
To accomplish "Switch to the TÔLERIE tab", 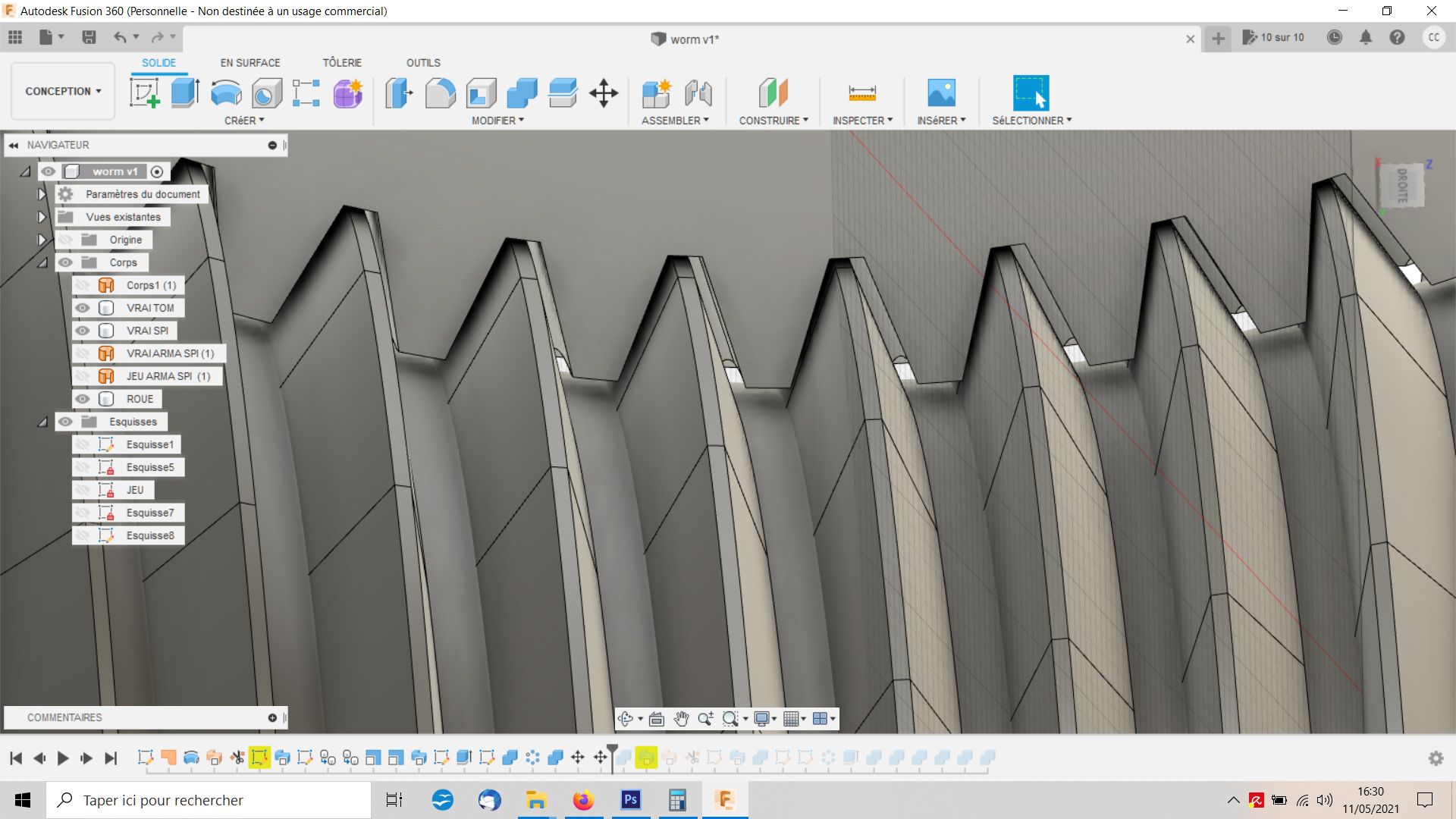I will 342,63.
